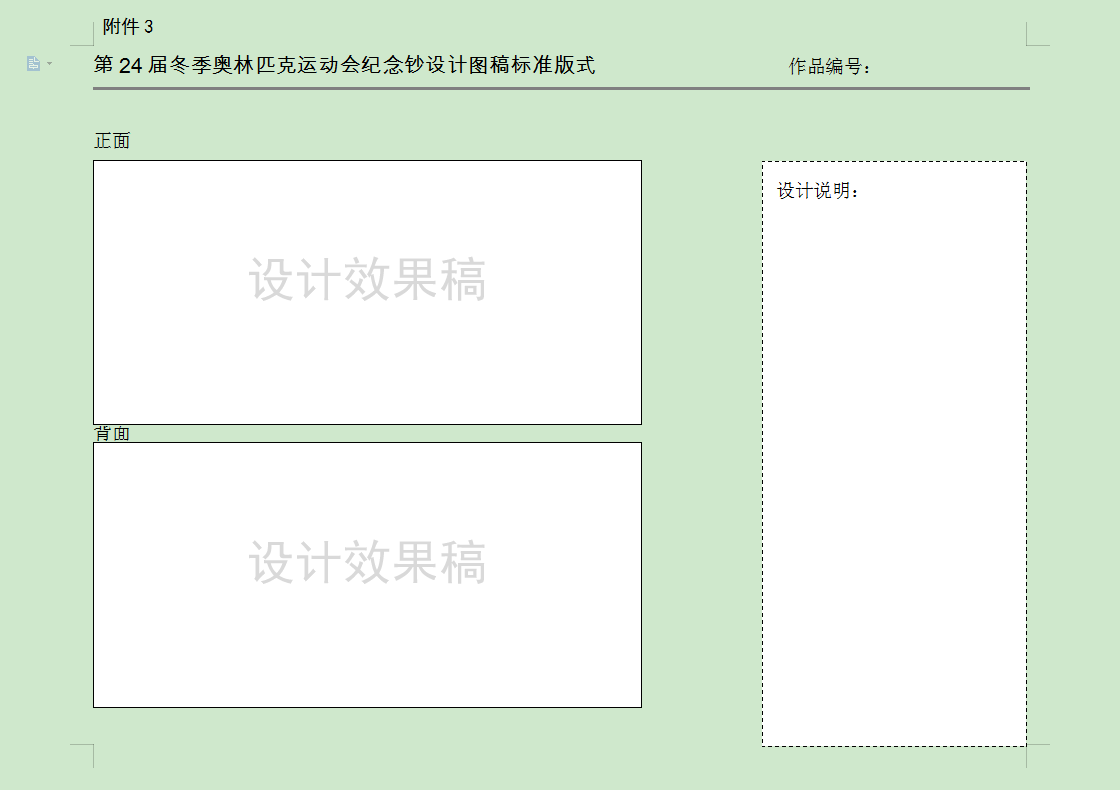Click the document navigation icon in left margin
This screenshot has height=790, width=1120.
click(33, 64)
